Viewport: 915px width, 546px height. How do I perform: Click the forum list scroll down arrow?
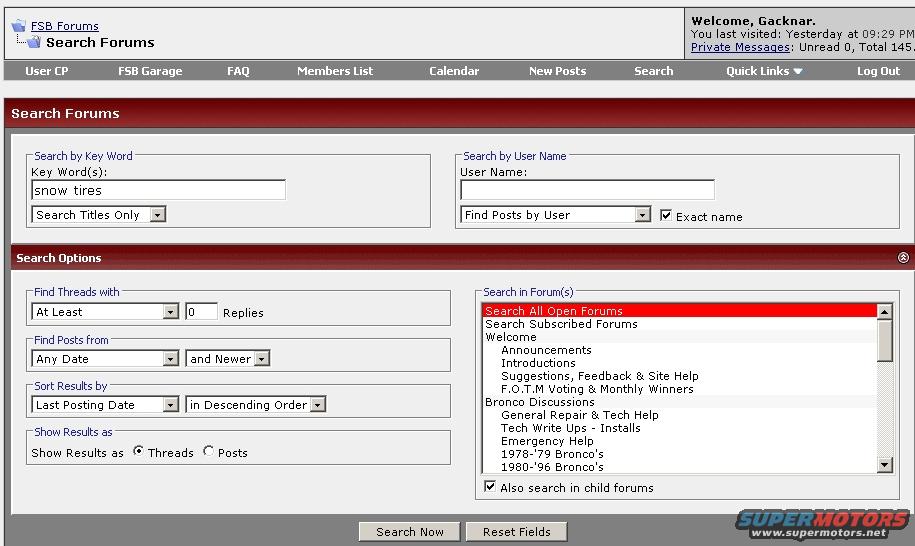[884, 465]
